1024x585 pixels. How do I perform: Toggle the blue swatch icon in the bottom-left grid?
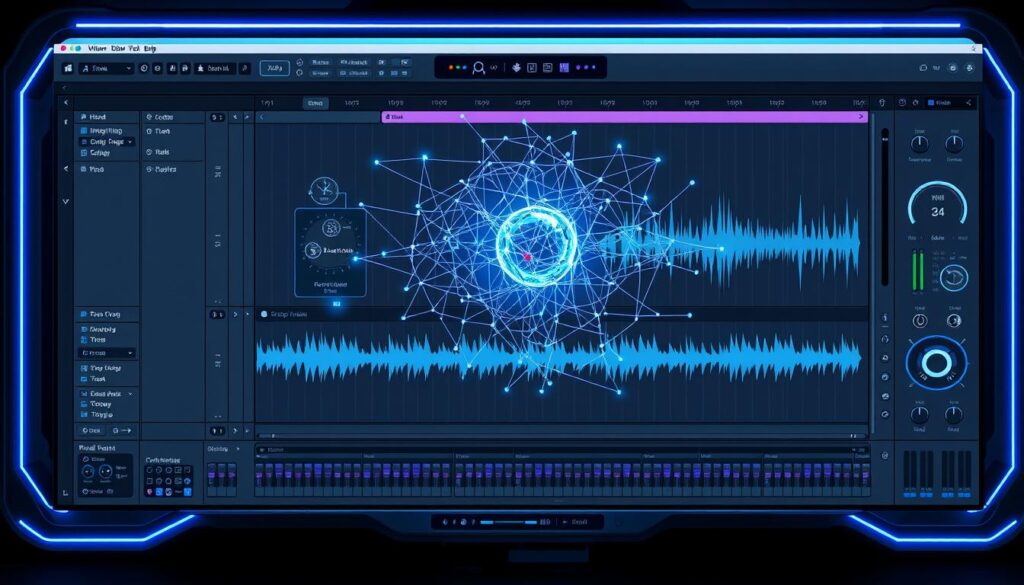[x=158, y=491]
